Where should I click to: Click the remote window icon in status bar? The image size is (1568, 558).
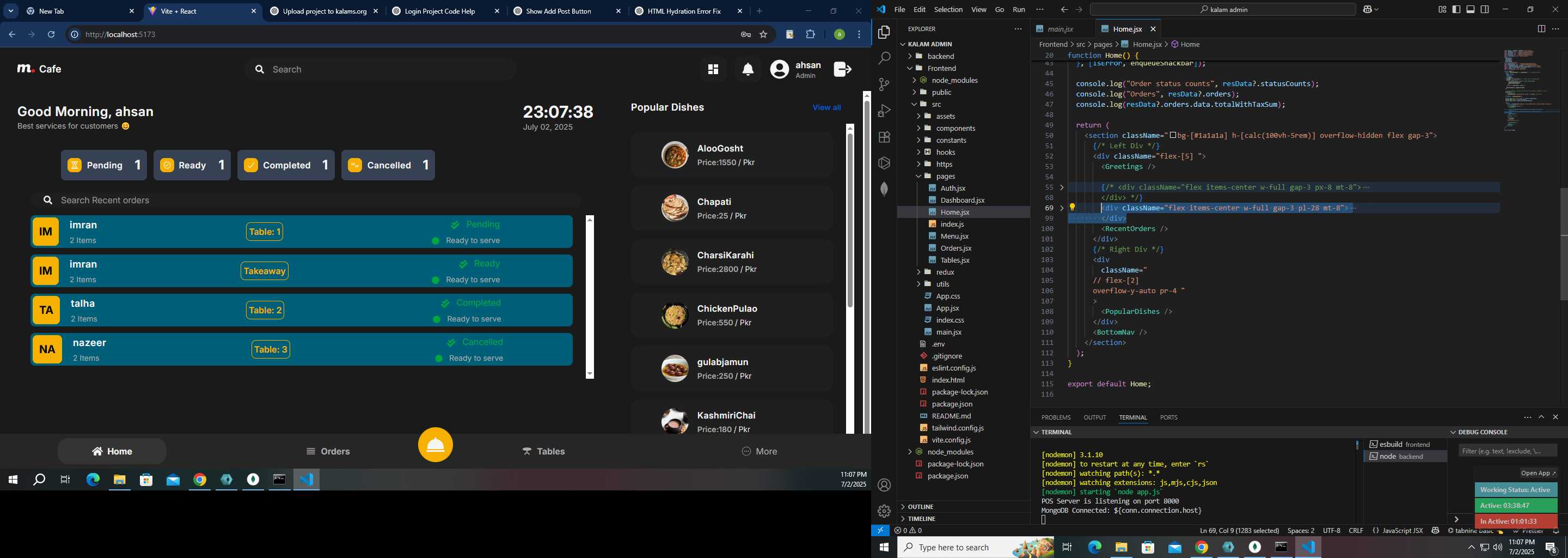coord(880,531)
